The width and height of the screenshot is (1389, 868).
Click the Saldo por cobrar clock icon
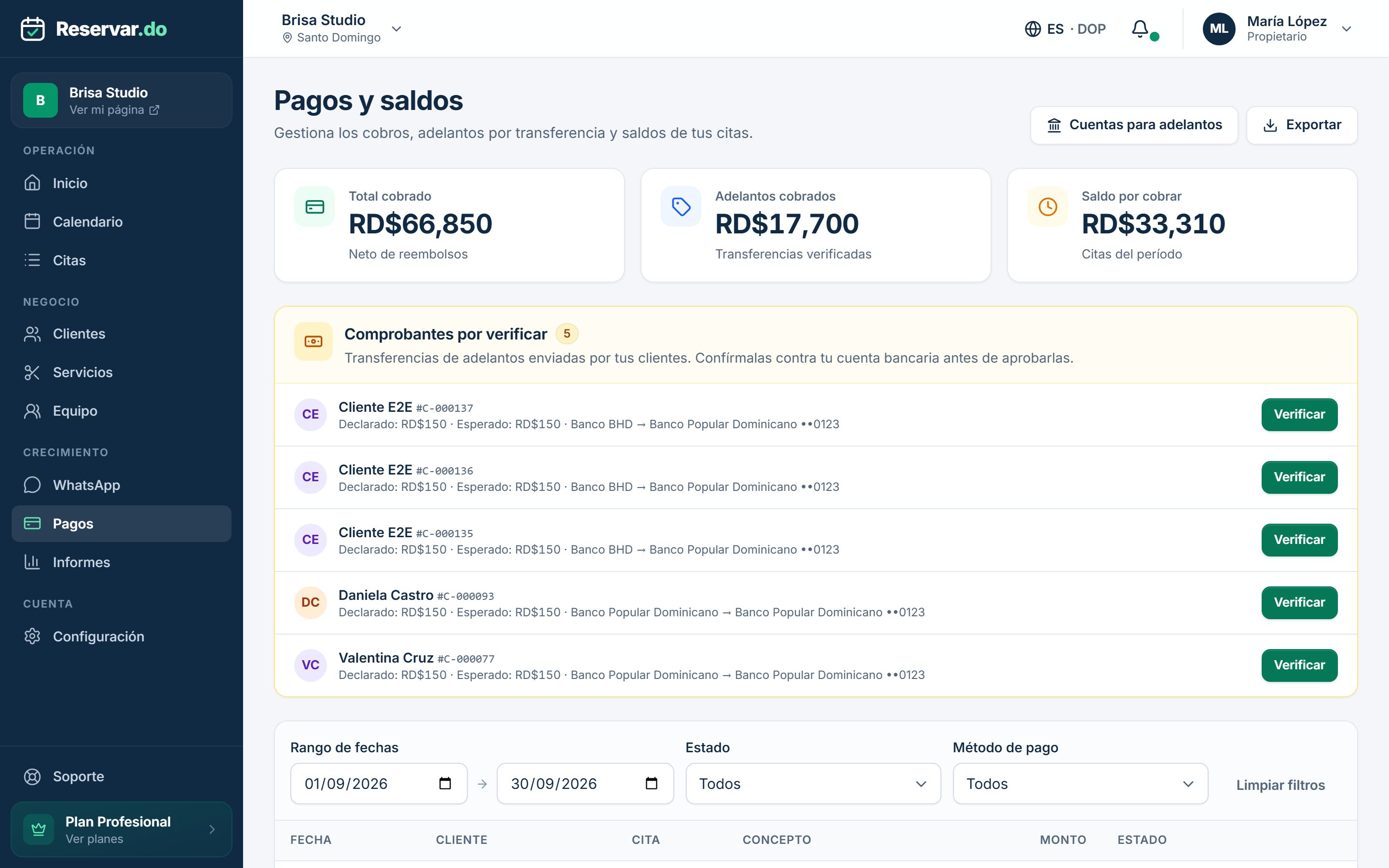click(1048, 207)
